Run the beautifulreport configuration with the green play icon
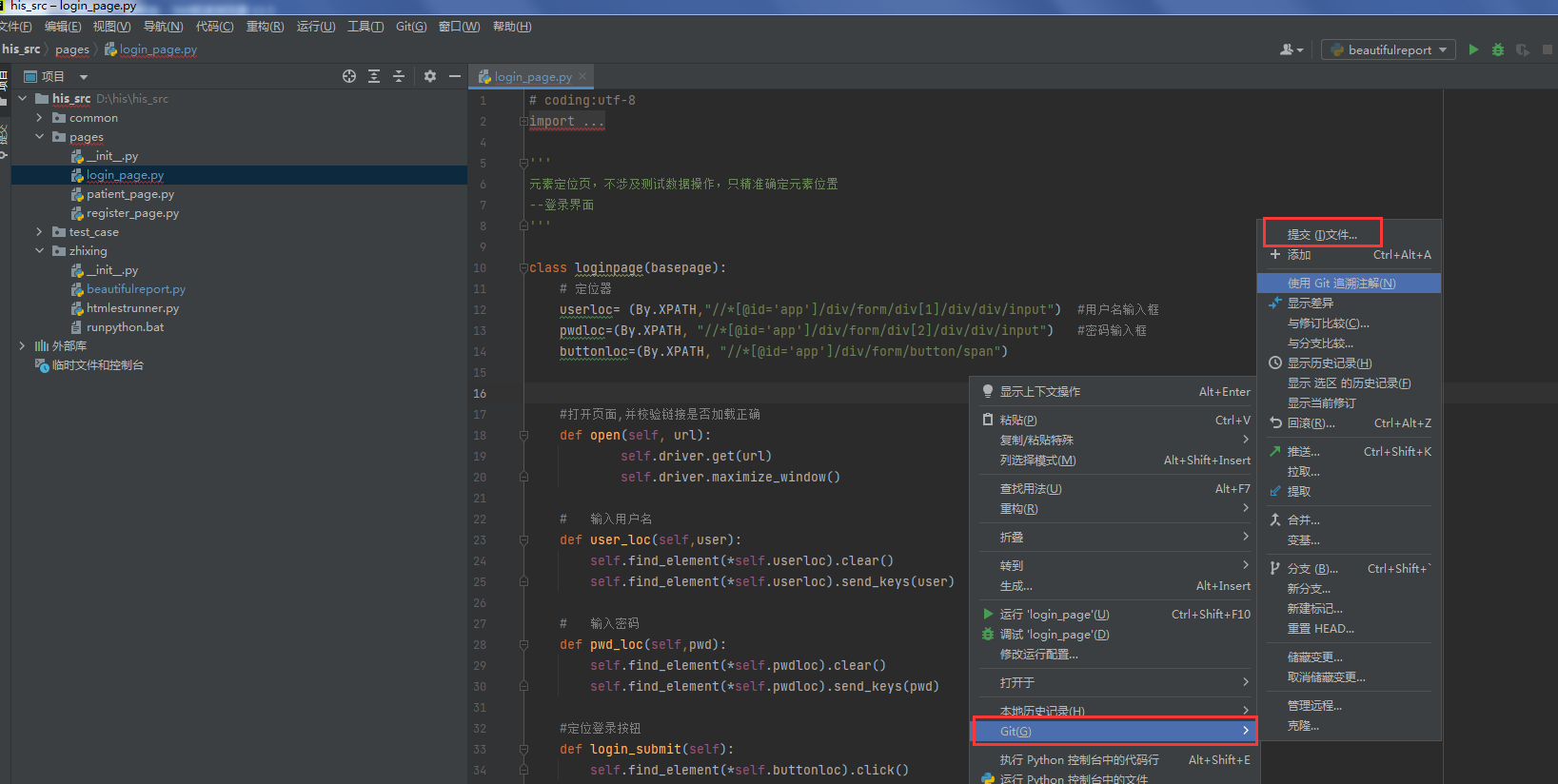This screenshot has height=784, width=1558. point(1473,49)
